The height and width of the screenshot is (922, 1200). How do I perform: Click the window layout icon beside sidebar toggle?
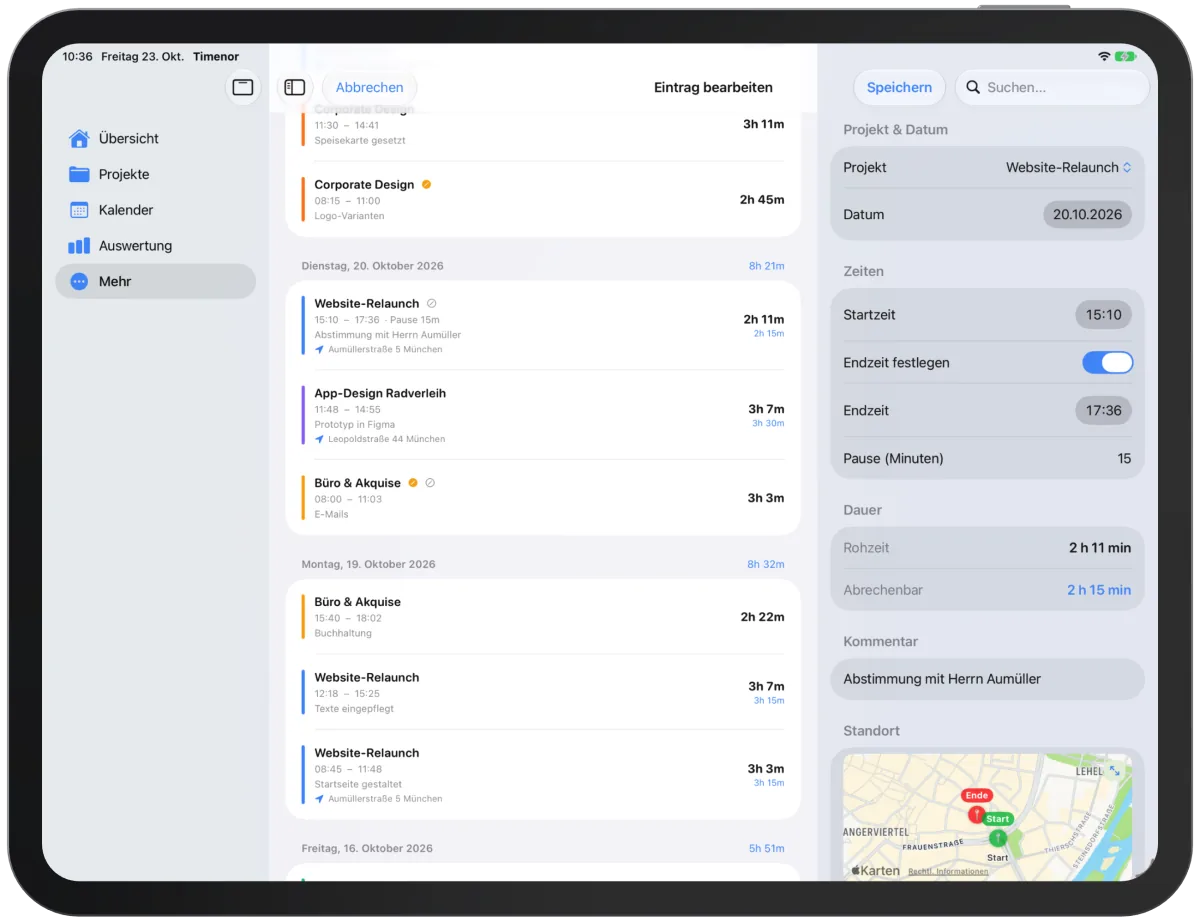[x=243, y=88]
